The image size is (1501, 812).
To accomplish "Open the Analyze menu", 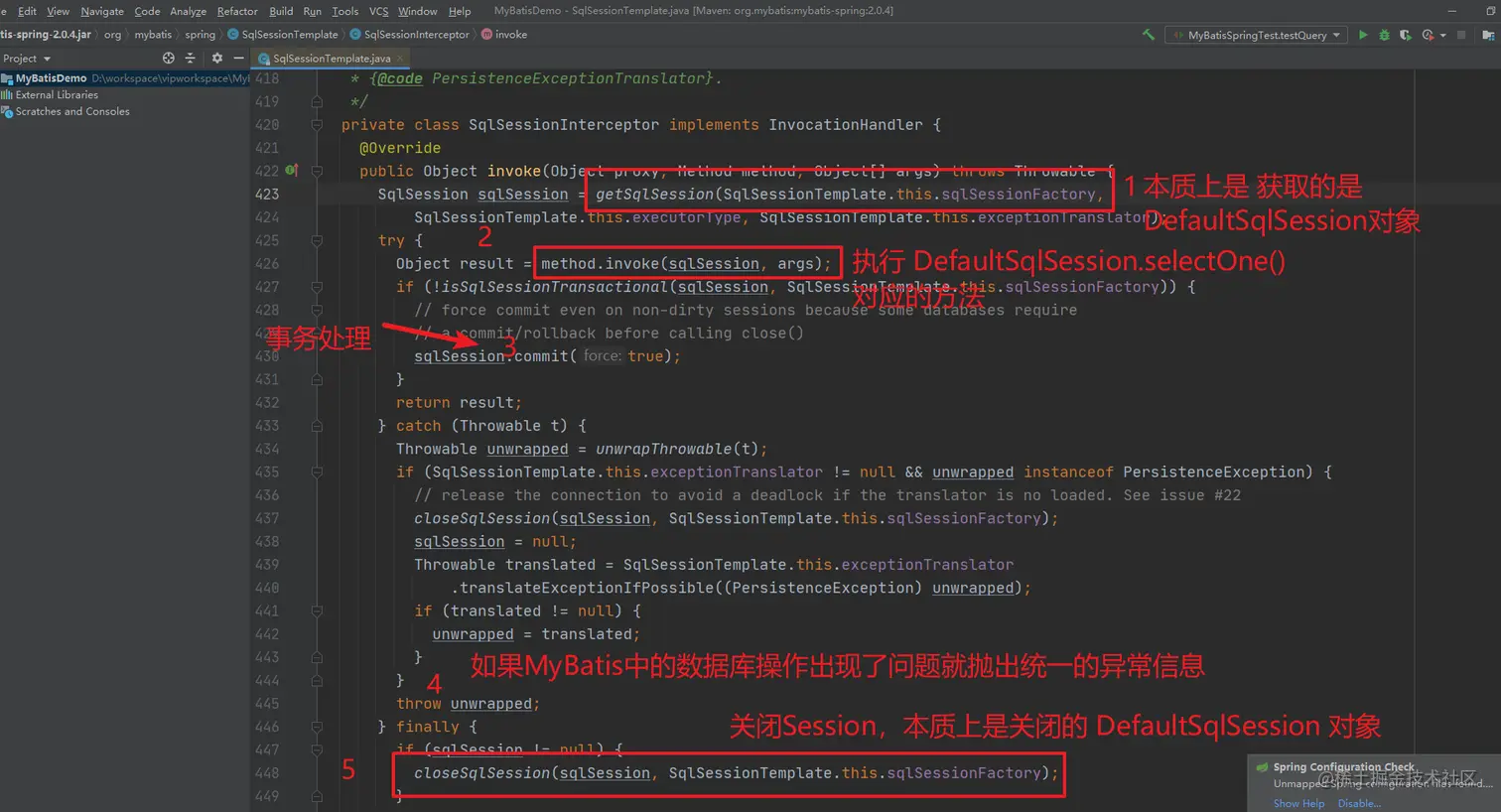I will tap(189, 11).
